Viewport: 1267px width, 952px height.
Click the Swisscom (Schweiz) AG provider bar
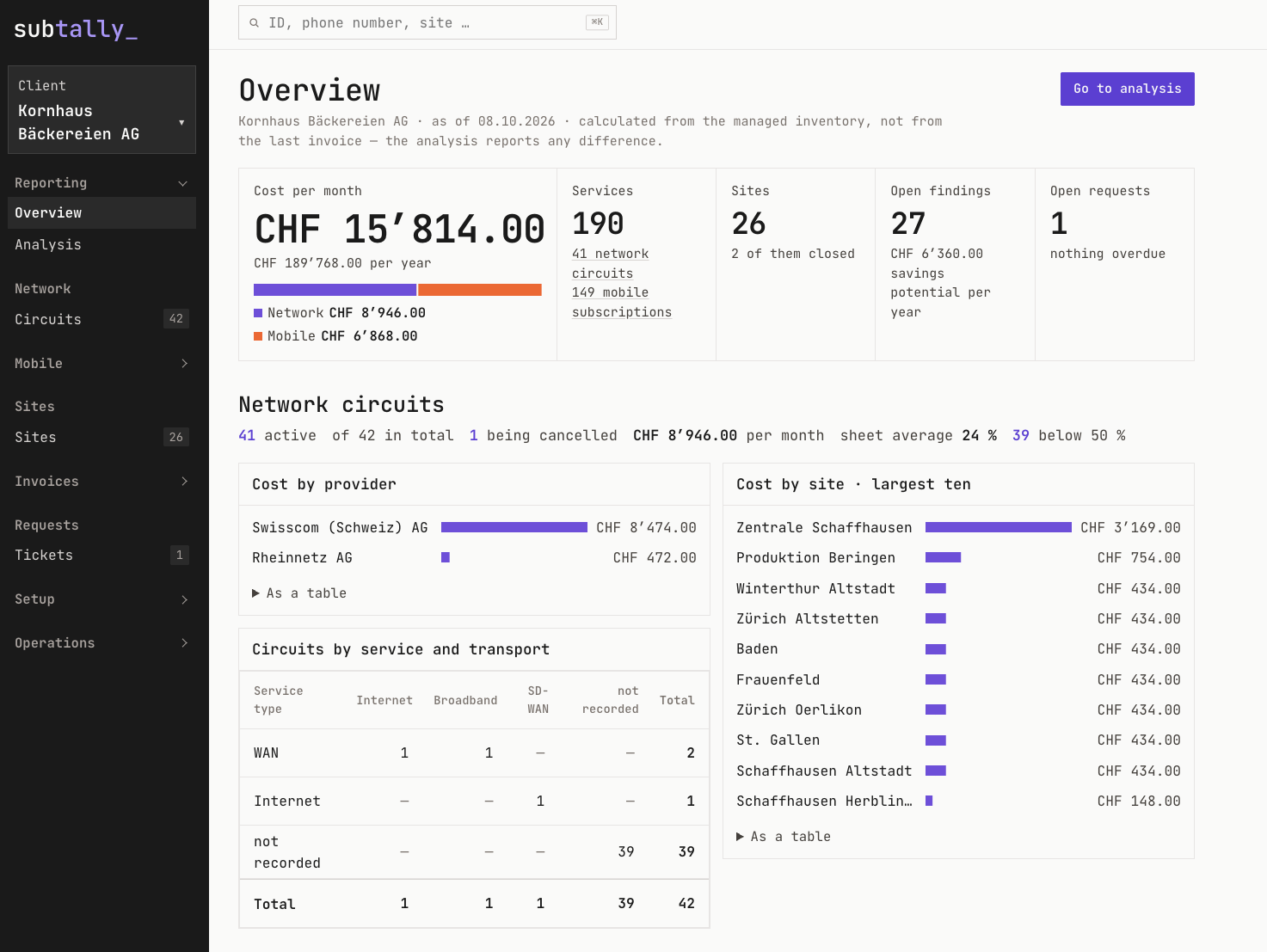pyautogui.click(x=514, y=527)
